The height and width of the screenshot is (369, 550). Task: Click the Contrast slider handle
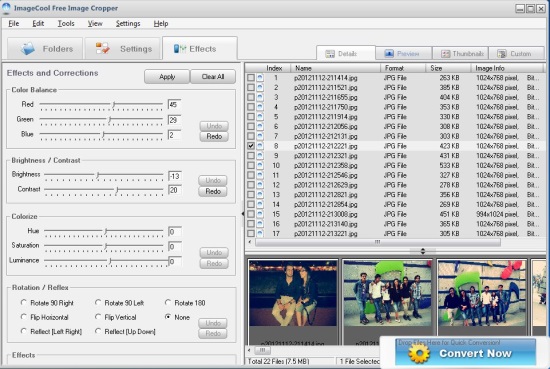(x=117, y=190)
